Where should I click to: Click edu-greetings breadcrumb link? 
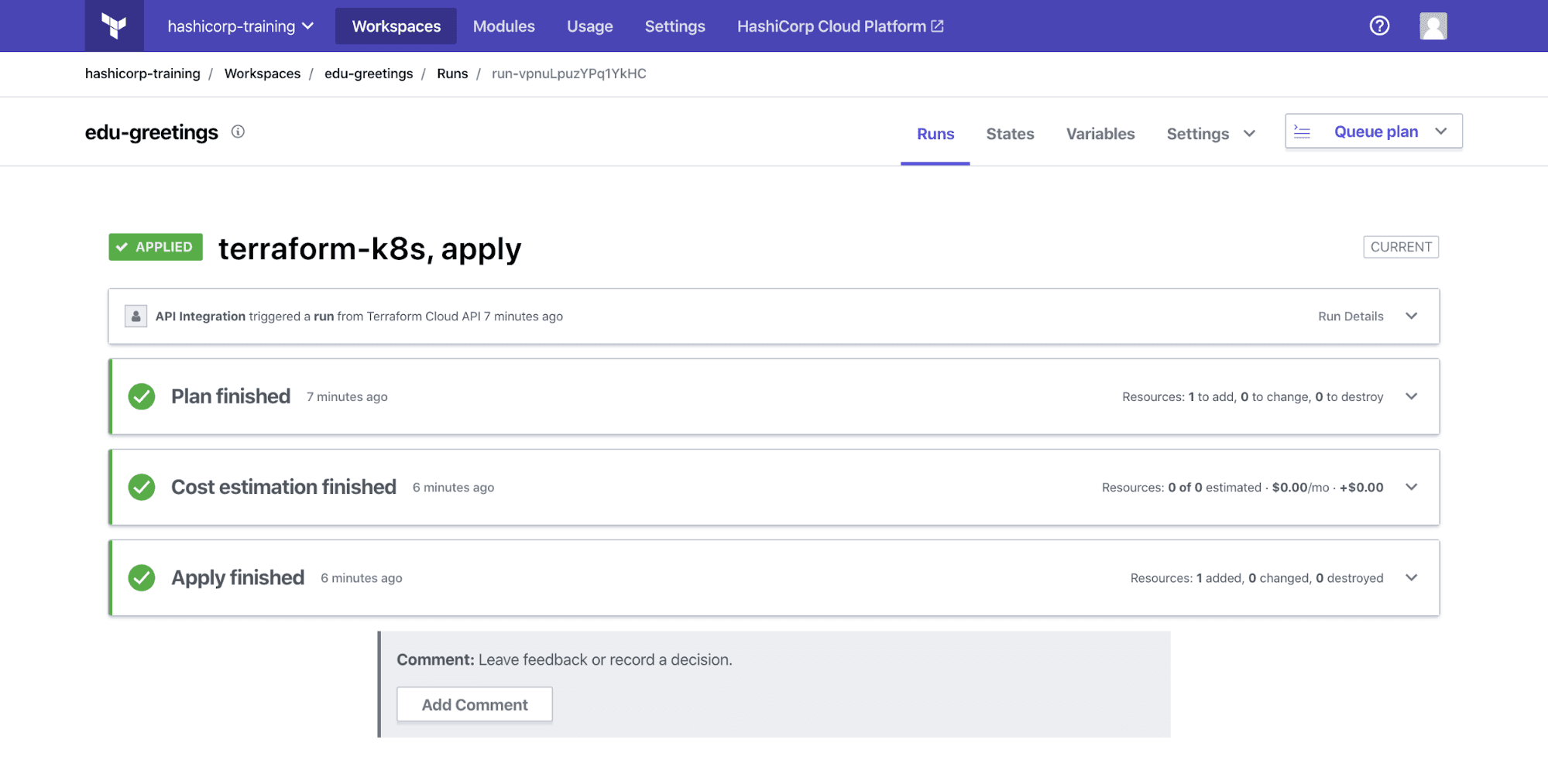(369, 74)
